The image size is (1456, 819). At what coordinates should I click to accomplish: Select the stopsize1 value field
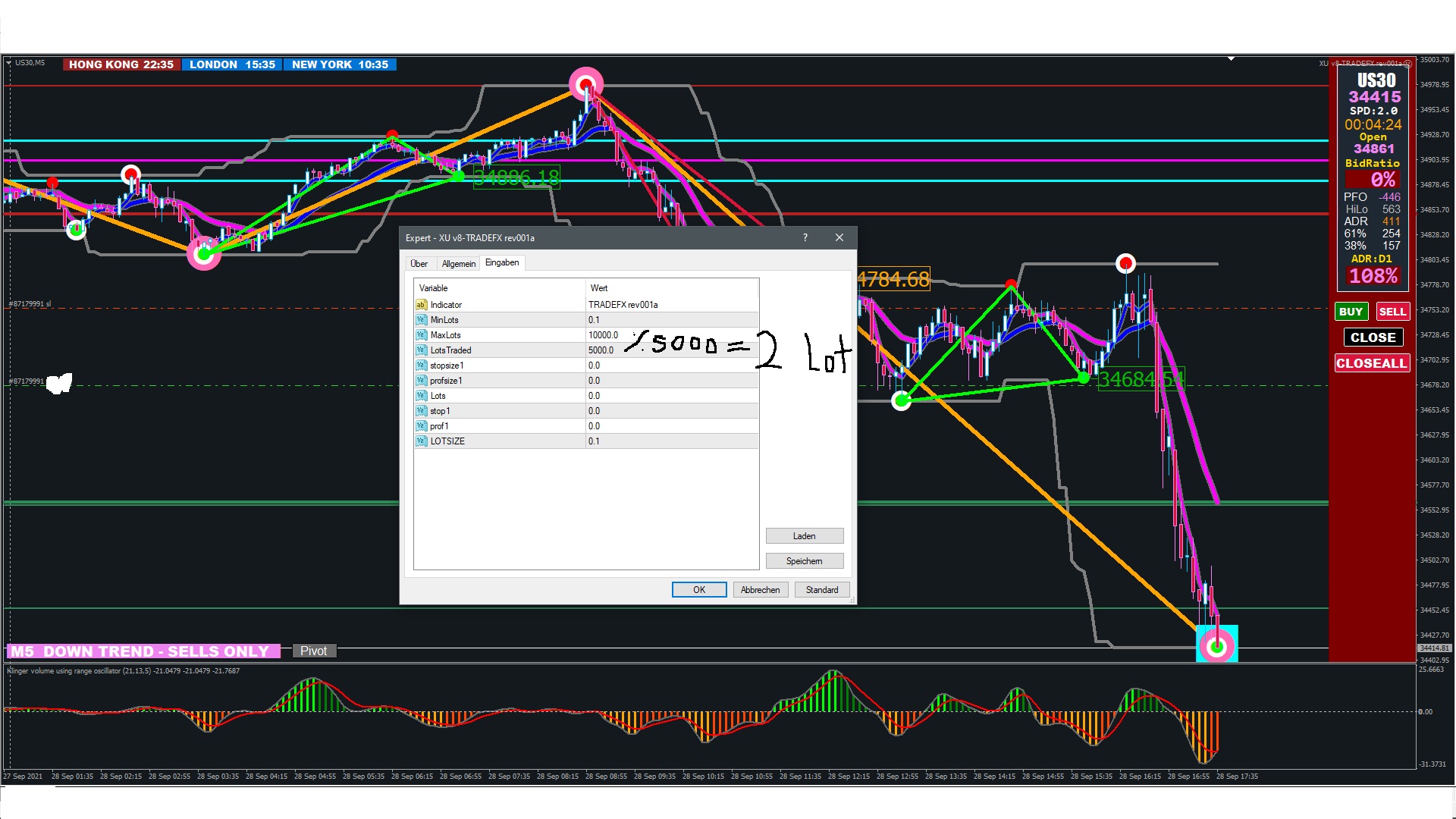(x=671, y=366)
